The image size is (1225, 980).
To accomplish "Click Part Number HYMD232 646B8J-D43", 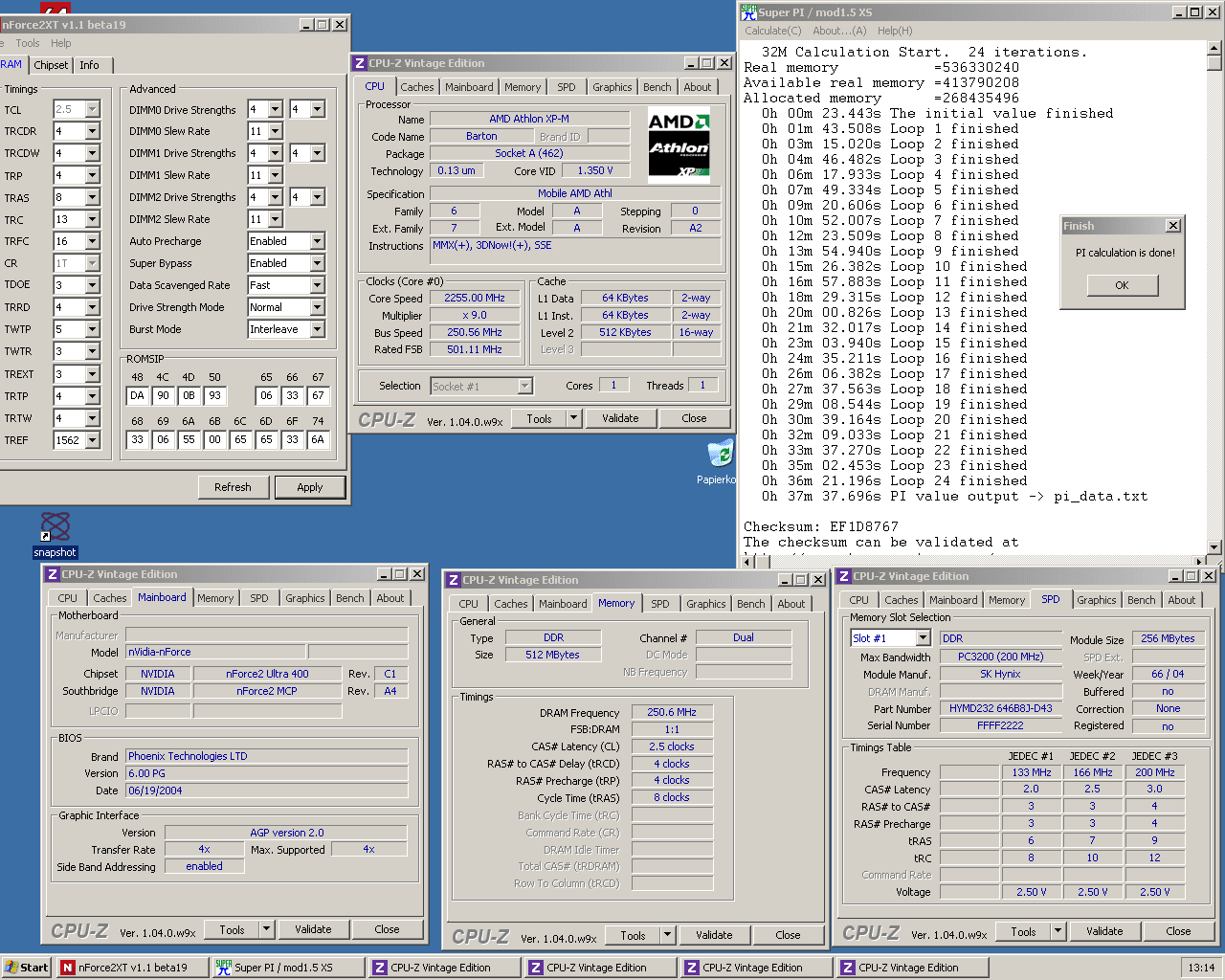I will [1001, 709].
